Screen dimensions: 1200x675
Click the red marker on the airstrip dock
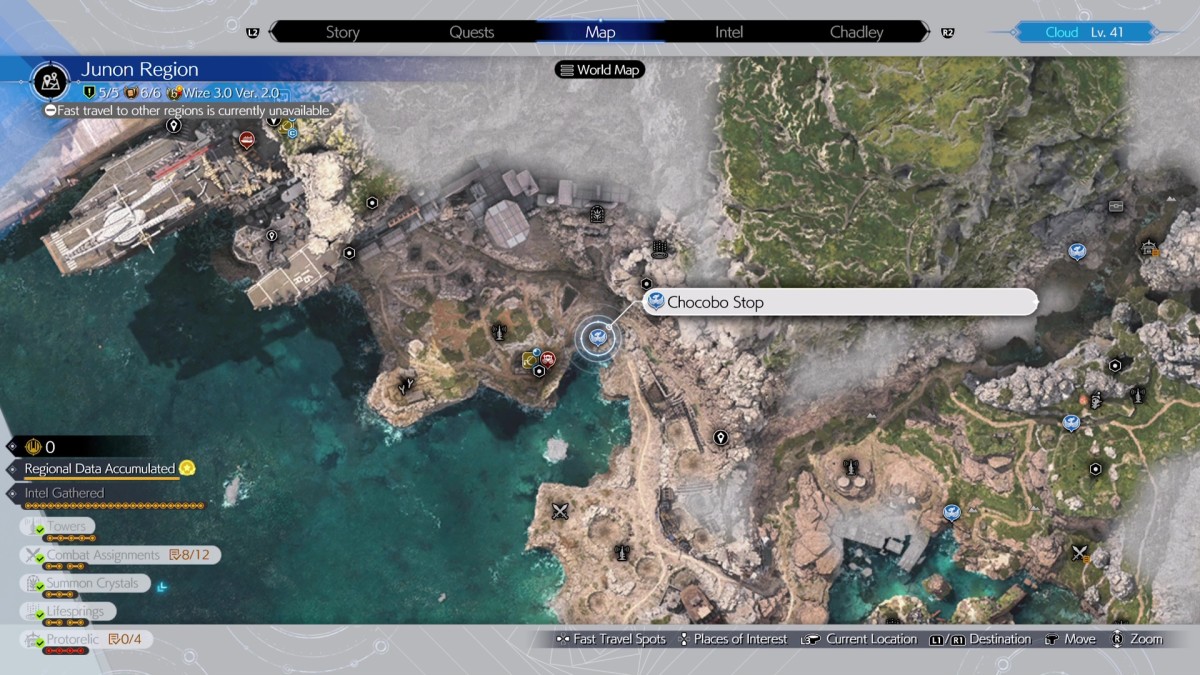pos(247,141)
